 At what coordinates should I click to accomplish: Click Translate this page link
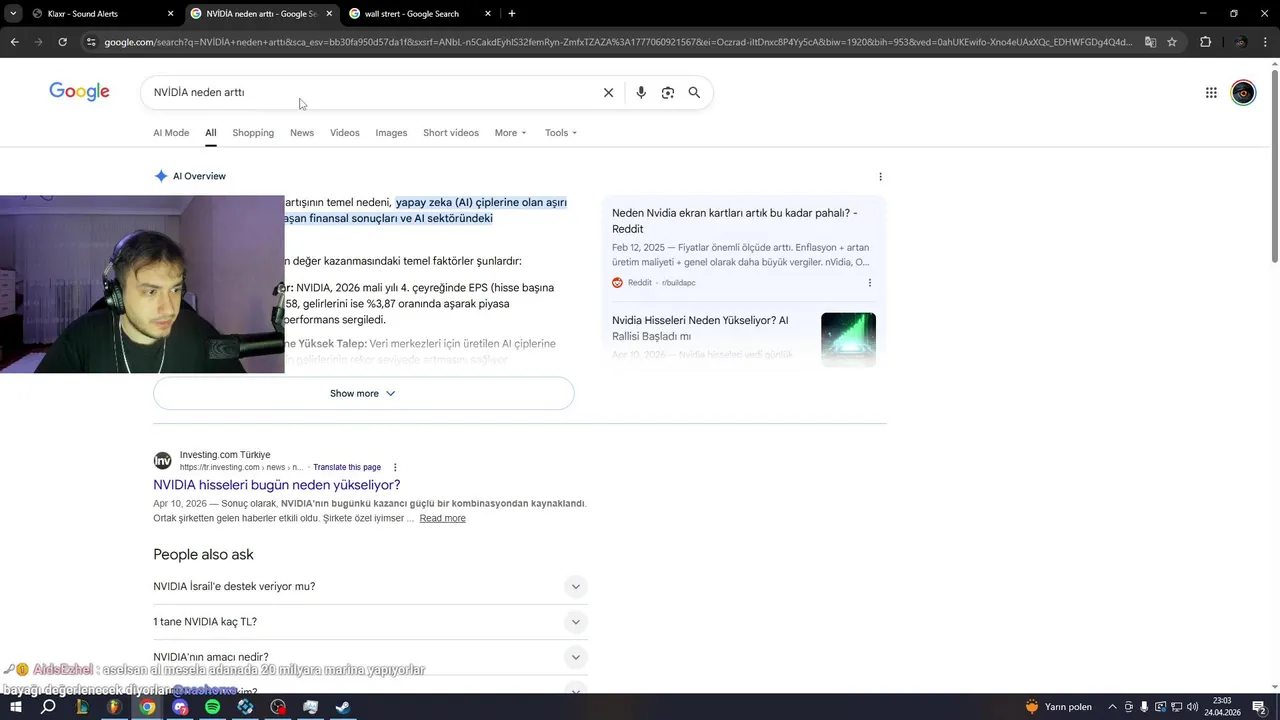point(347,467)
